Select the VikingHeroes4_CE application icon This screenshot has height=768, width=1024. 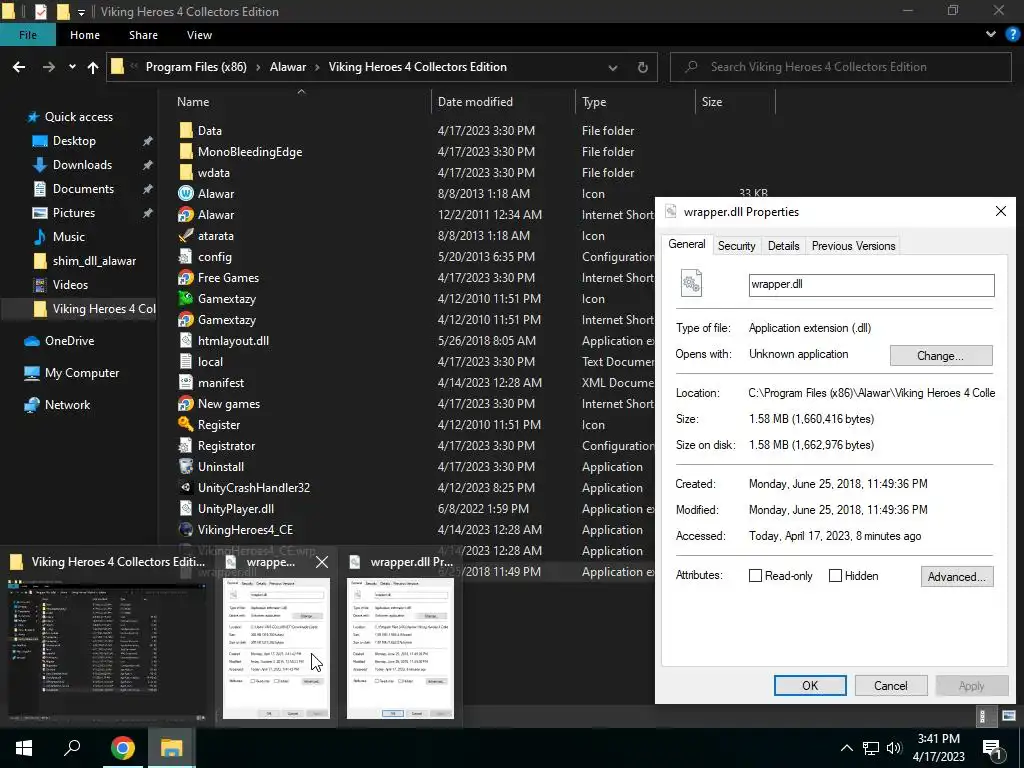coord(186,530)
